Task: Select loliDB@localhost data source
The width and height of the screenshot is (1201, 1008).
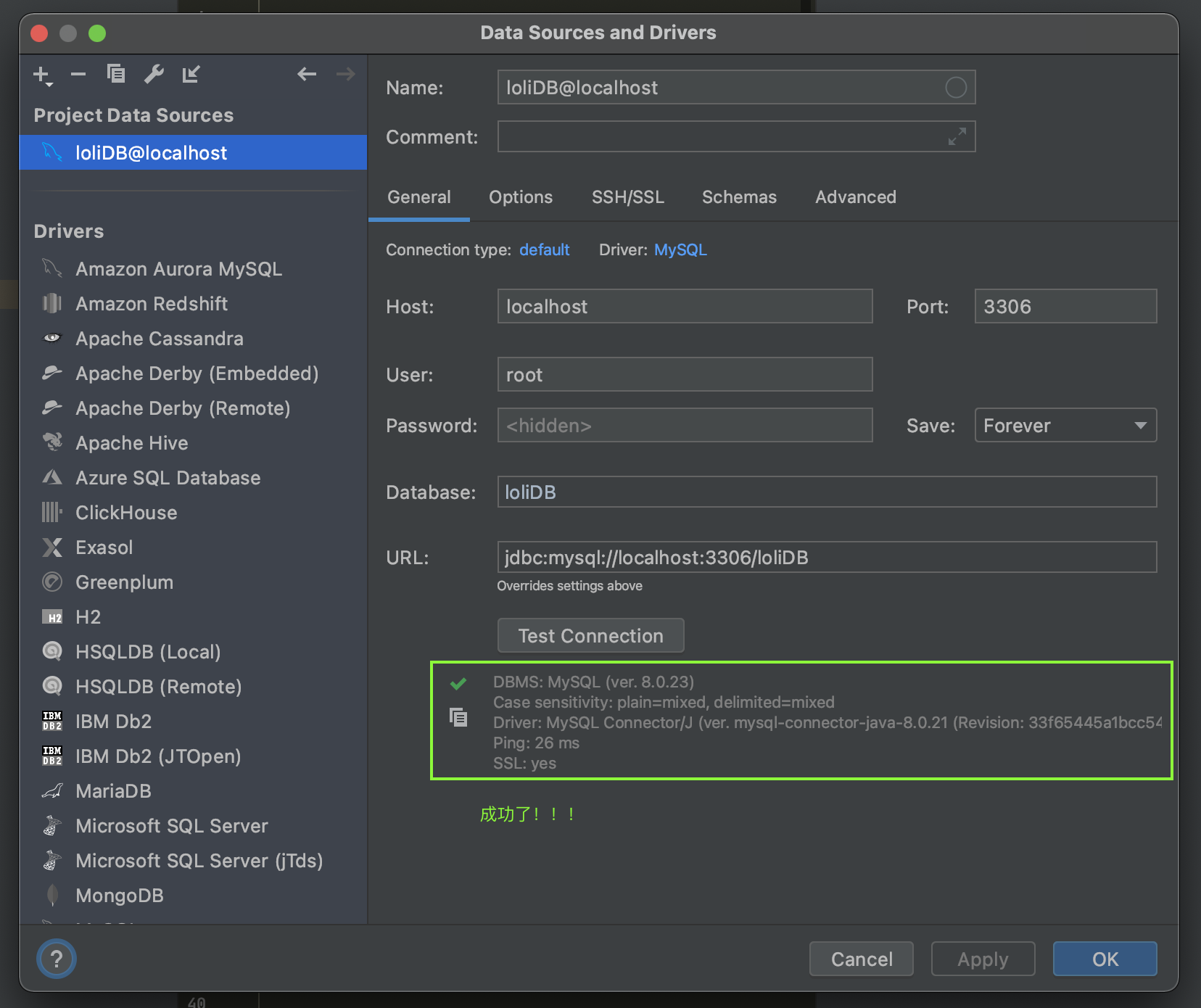Action: (193, 152)
